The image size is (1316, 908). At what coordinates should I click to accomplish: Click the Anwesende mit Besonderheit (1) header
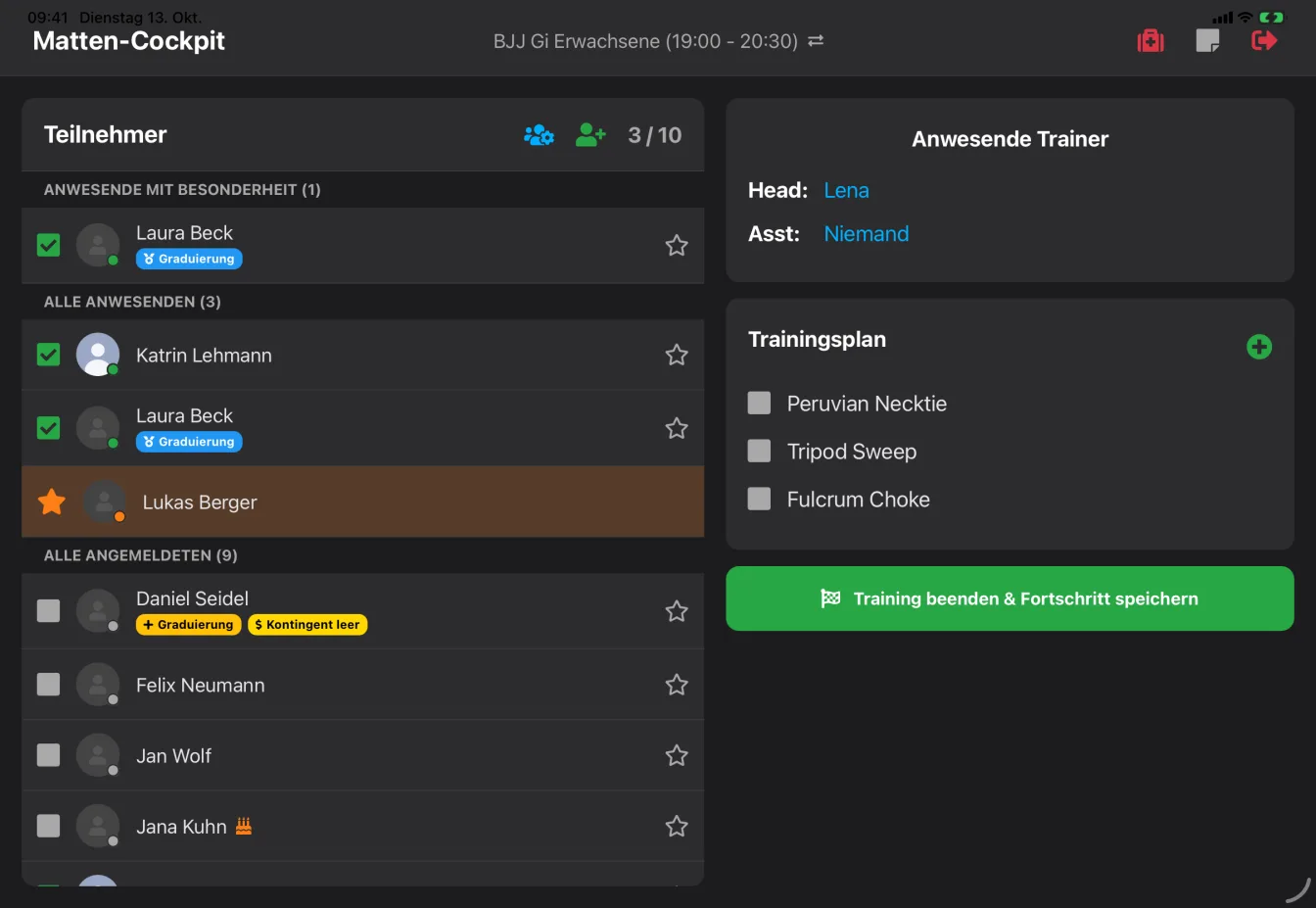pos(182,189)
